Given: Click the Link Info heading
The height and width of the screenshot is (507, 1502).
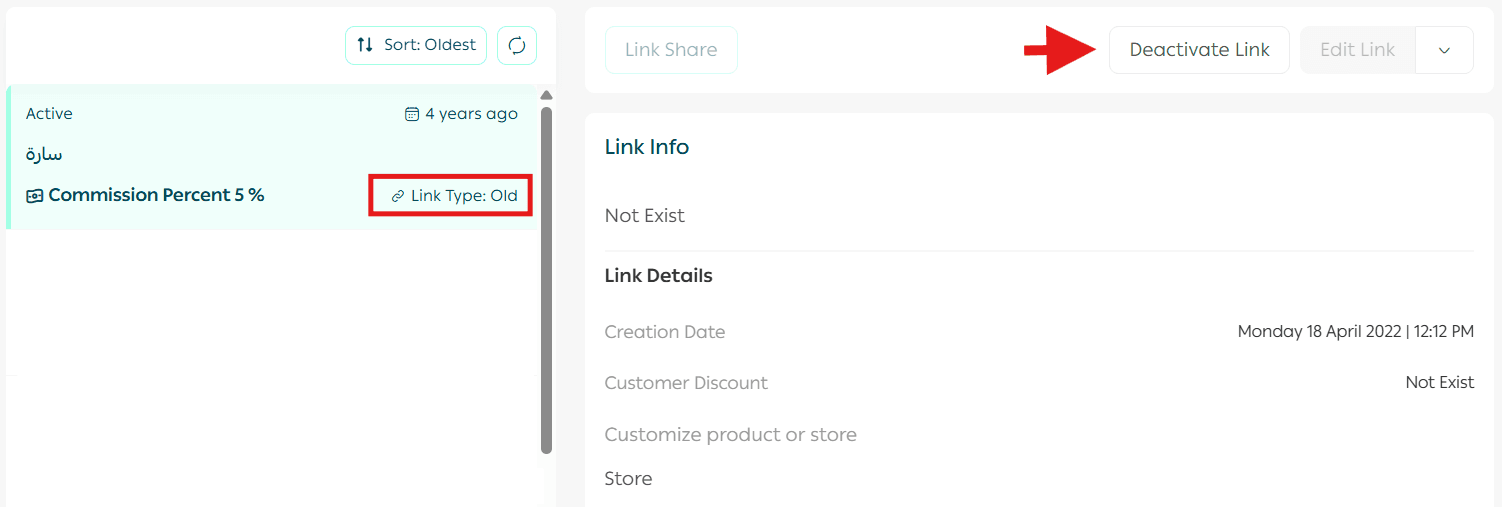Looking at the screenshot, I should click(x=647, y=147).
